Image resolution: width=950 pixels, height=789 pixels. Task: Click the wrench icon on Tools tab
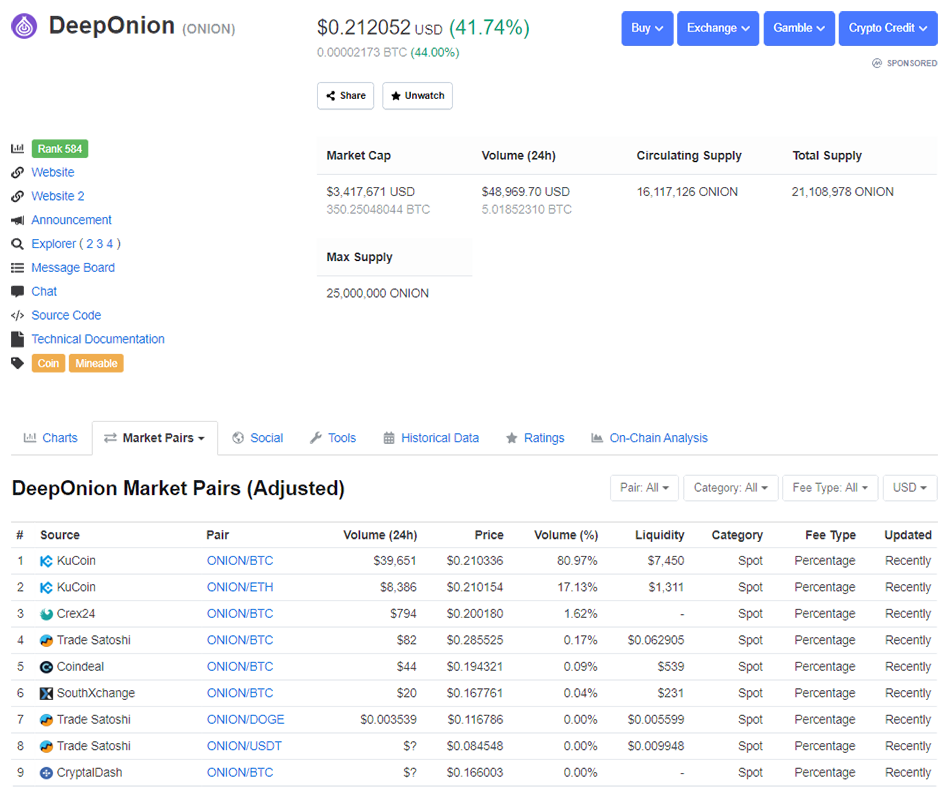point(316,438)
